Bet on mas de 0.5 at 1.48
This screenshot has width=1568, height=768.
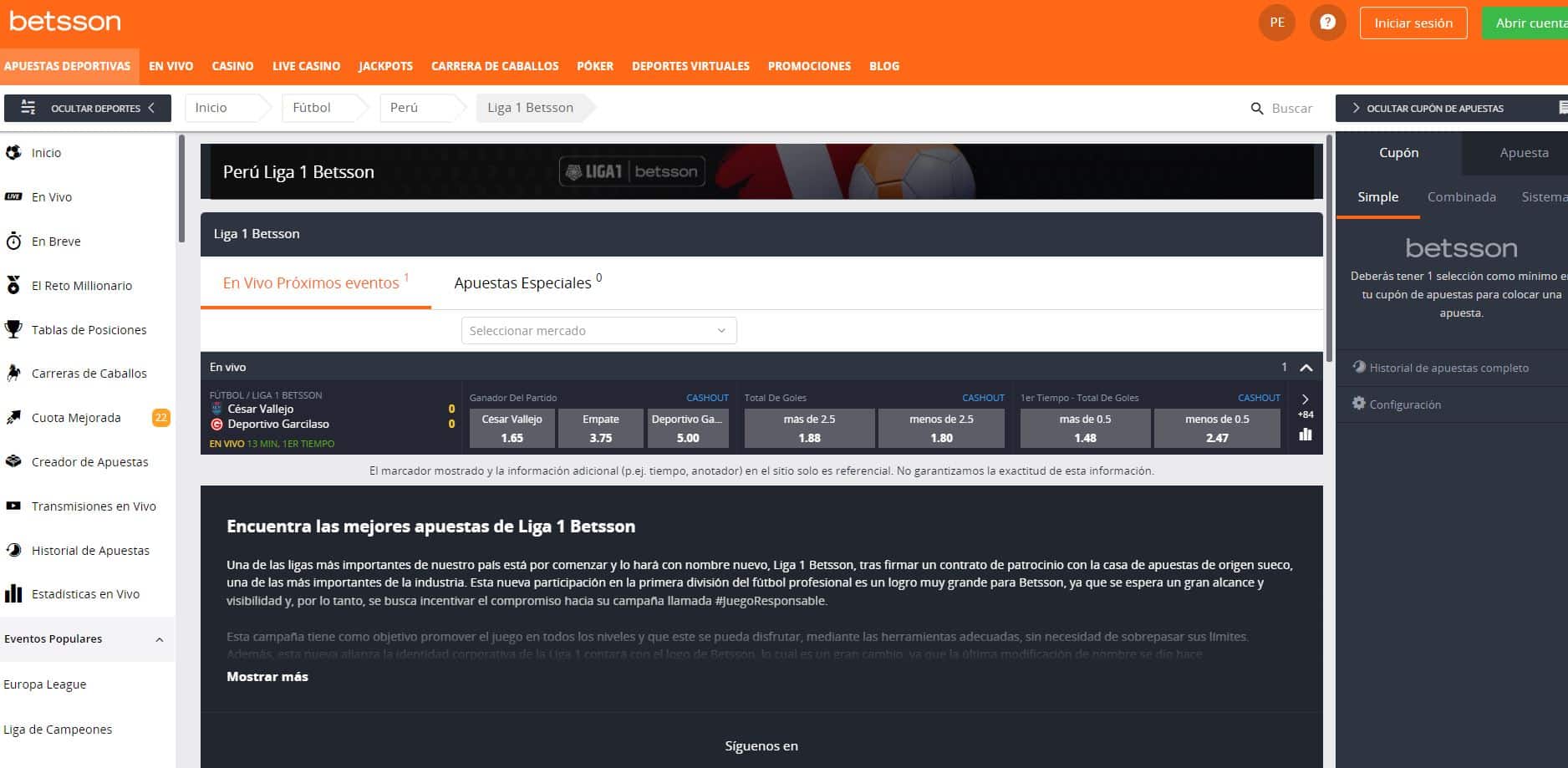[1085, 428]
